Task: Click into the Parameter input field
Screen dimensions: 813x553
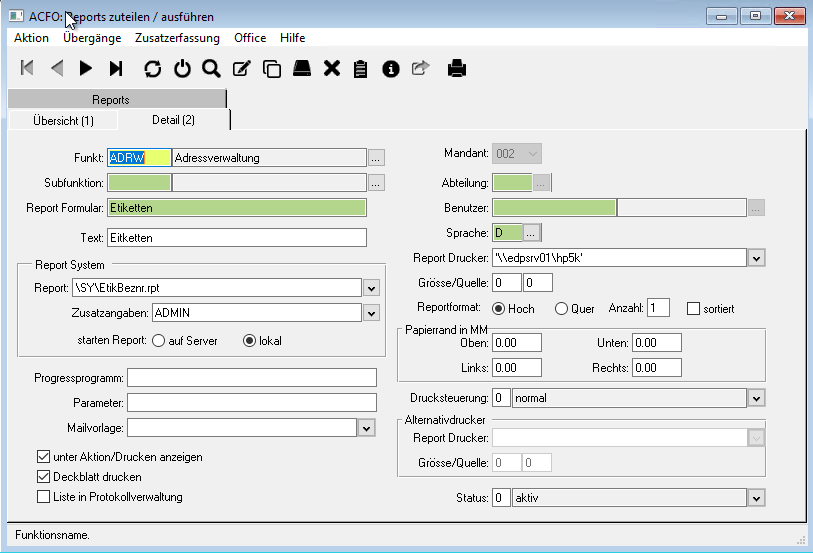Action: click(251, 403)
